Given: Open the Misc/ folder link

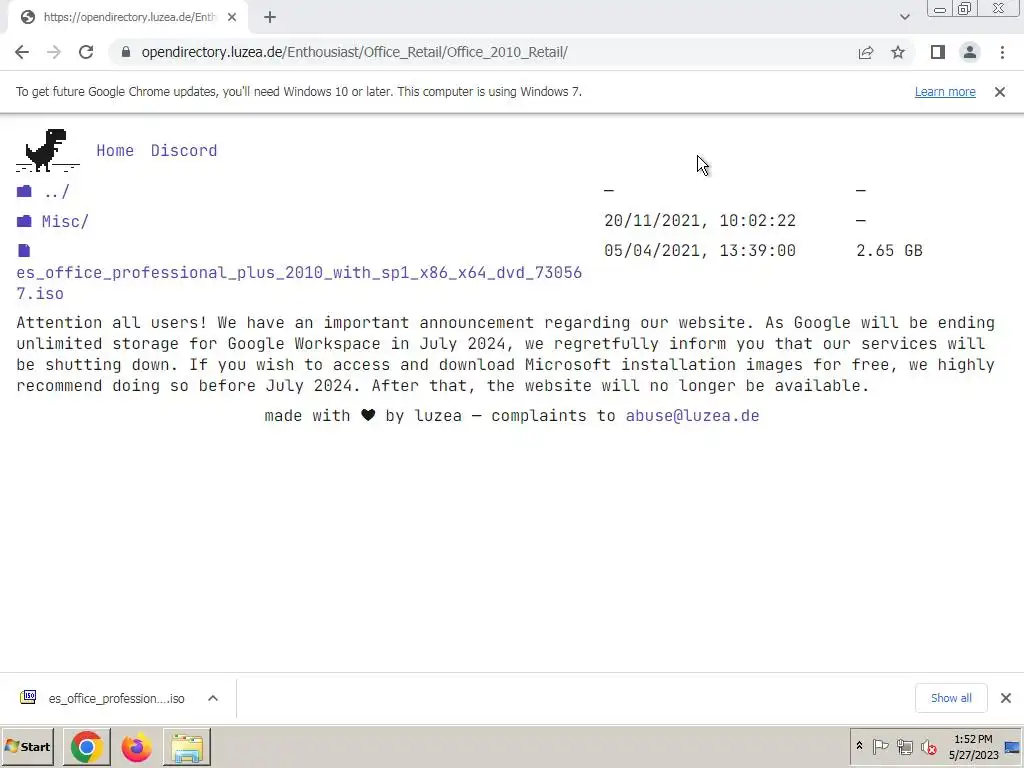Looking at the screenshot, I should [65, 221].
